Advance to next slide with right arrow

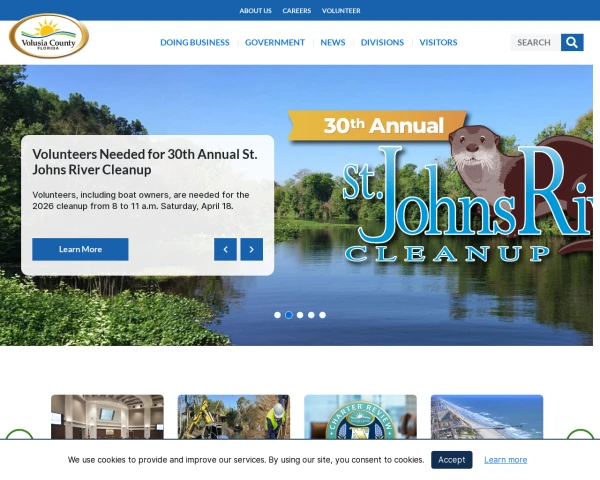coord(252,249)
